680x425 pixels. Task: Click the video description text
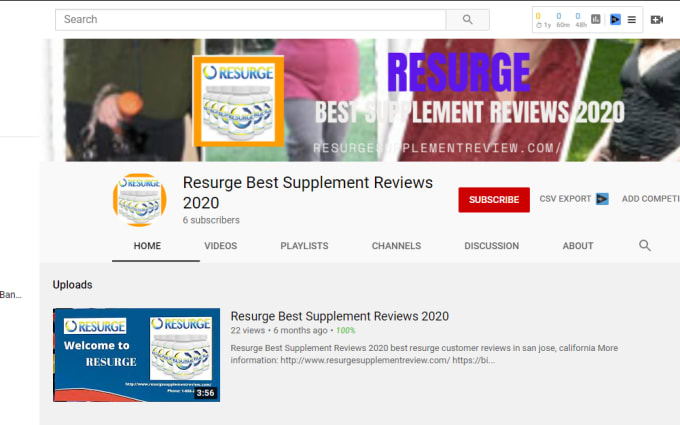pos(424,354)
